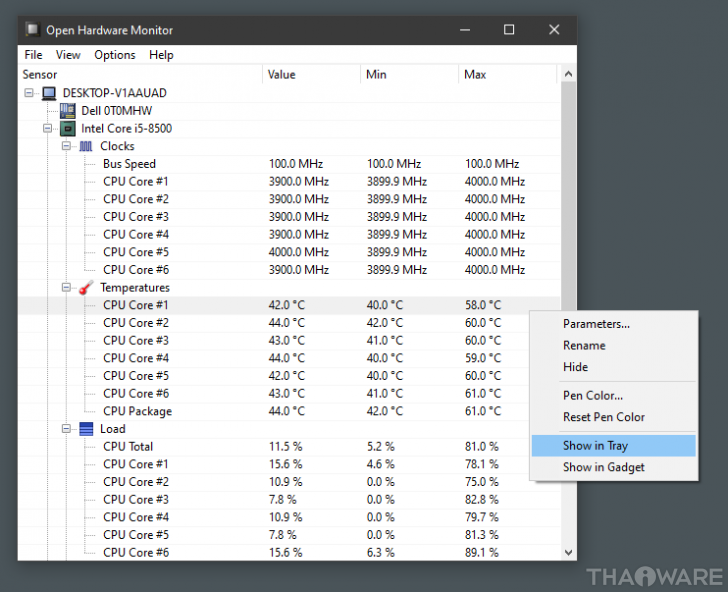The width and height of the screenshot is (728, 592).
Task: Click Bus Speed 100.0 MHz Value cell
Action: pyautogui.click(x=296, y=164)
